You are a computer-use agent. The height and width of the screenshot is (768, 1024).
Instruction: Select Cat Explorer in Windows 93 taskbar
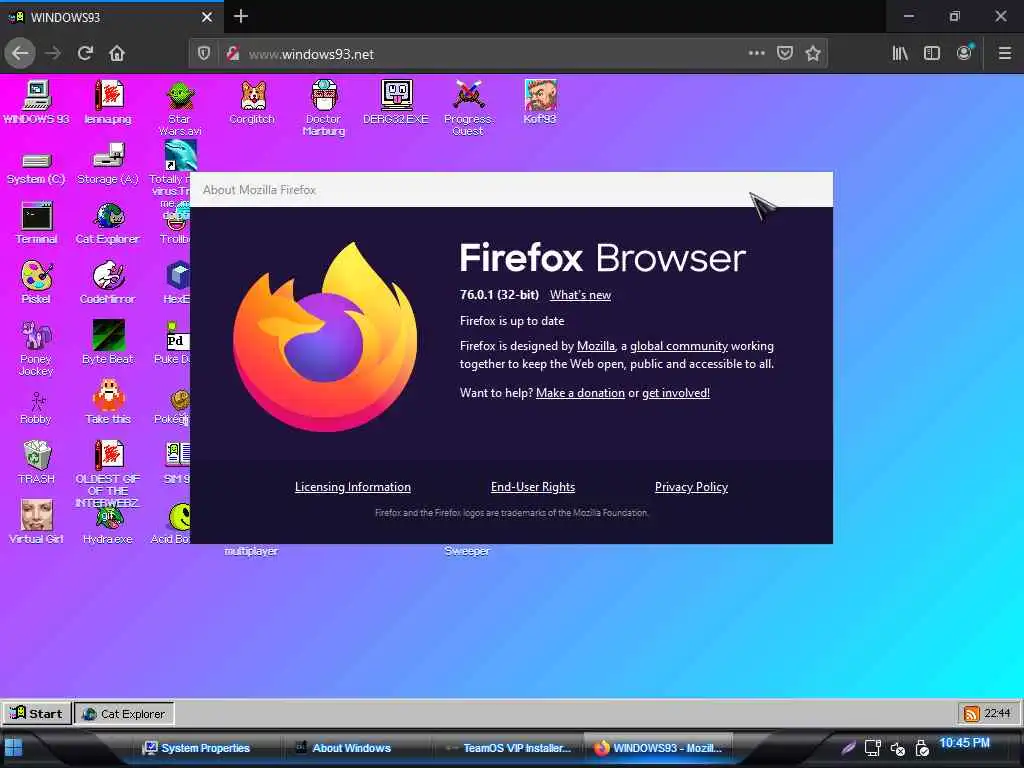click(x=124, y=714)
